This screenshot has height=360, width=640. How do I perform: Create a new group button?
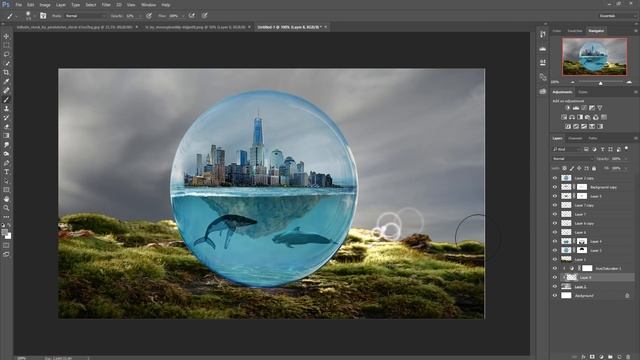pos(610,357)
